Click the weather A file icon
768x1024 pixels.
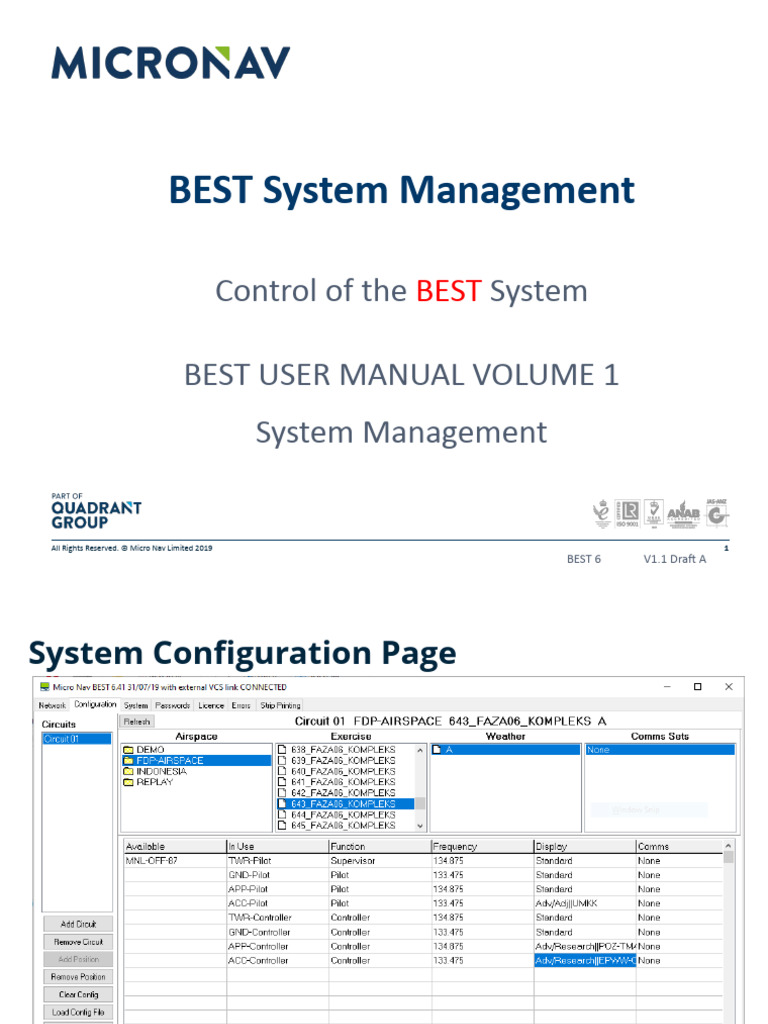click(x=437, y=750)
